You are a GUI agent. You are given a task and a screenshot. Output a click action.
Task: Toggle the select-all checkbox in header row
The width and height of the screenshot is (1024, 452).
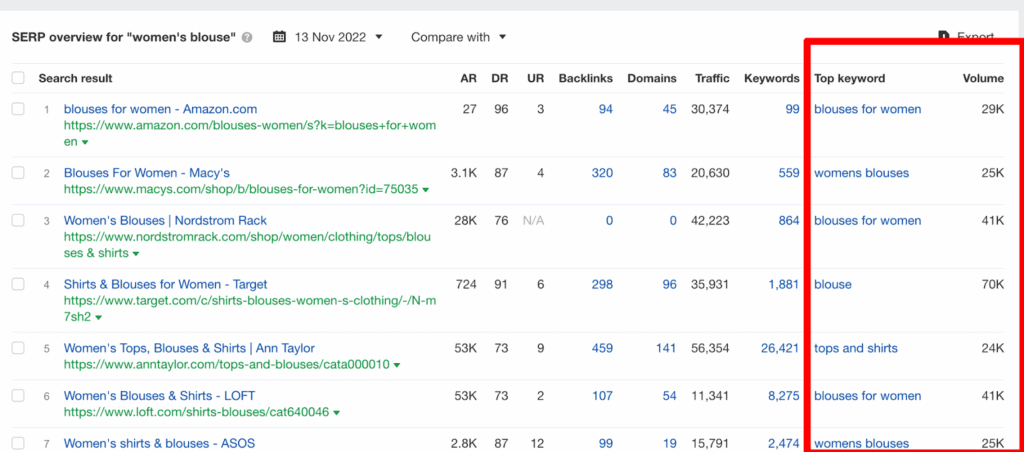coord(18,78)
